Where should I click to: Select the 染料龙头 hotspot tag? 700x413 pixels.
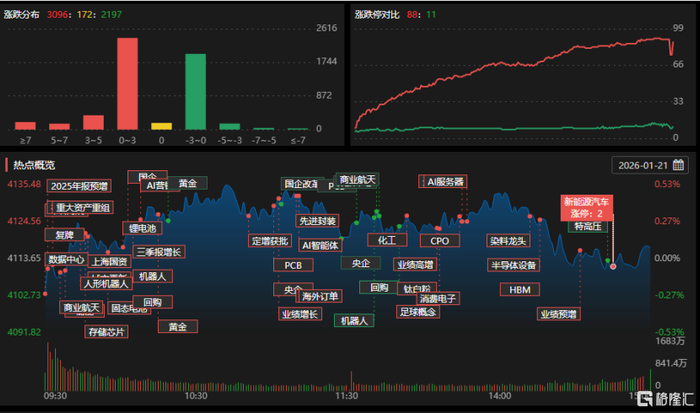click(x=508, y=241)
